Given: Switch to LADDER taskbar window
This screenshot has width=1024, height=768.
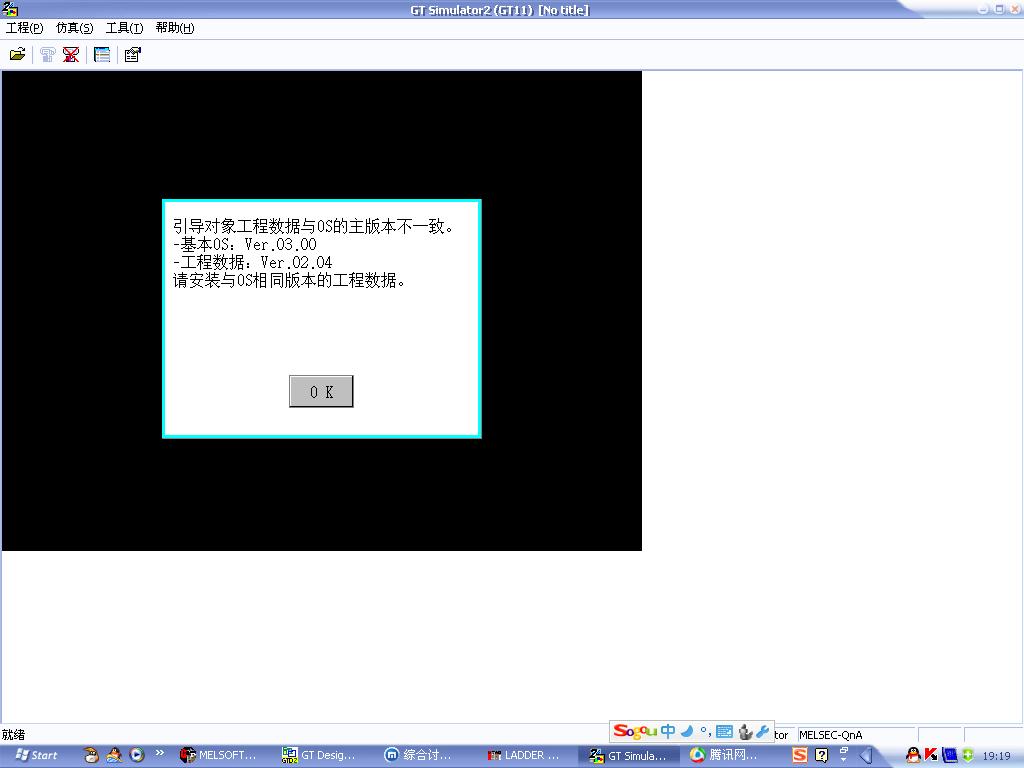Looking at the screenshot, I should (x=523, y=755).
